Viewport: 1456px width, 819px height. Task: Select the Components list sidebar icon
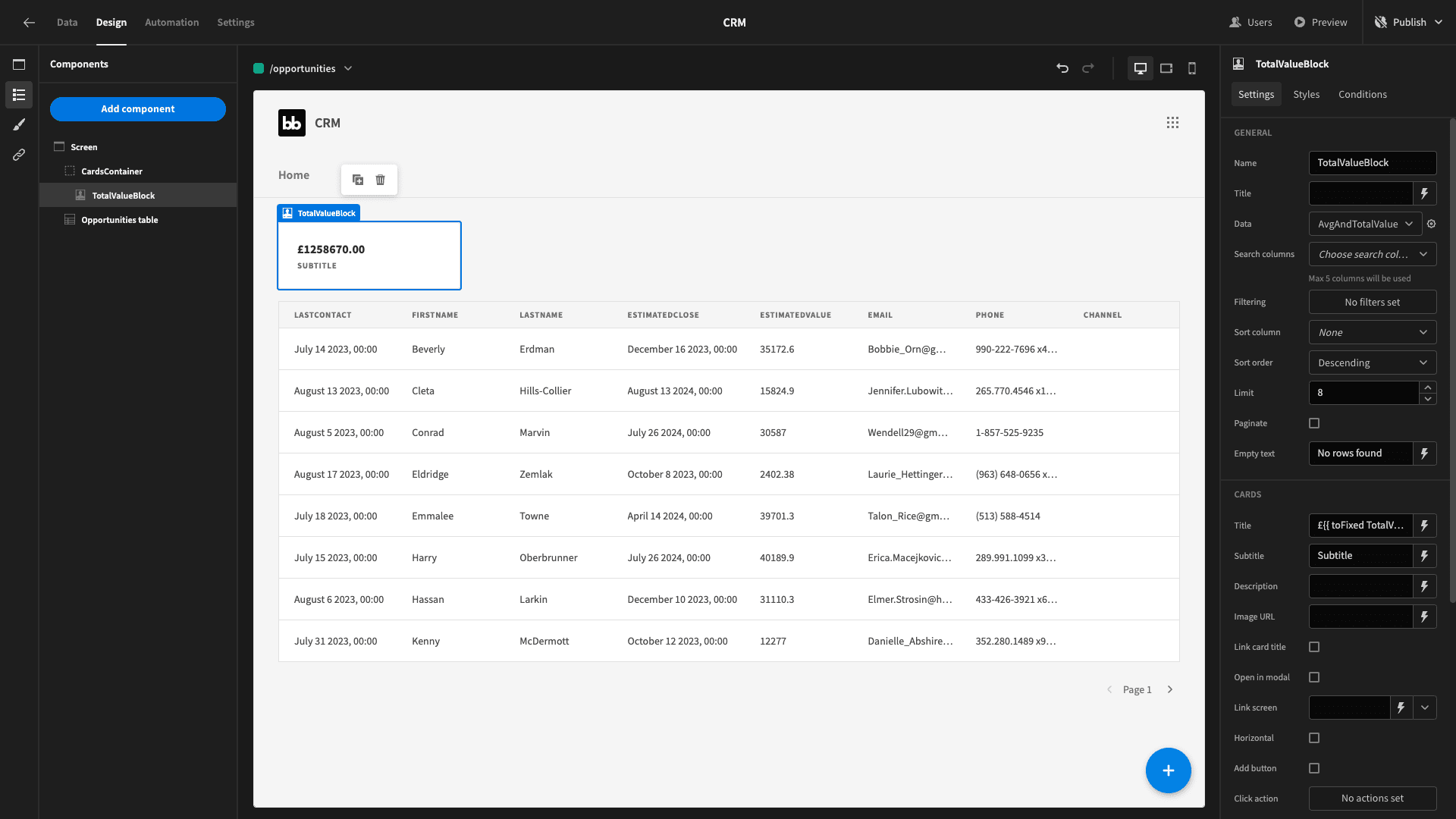point(19,95)
